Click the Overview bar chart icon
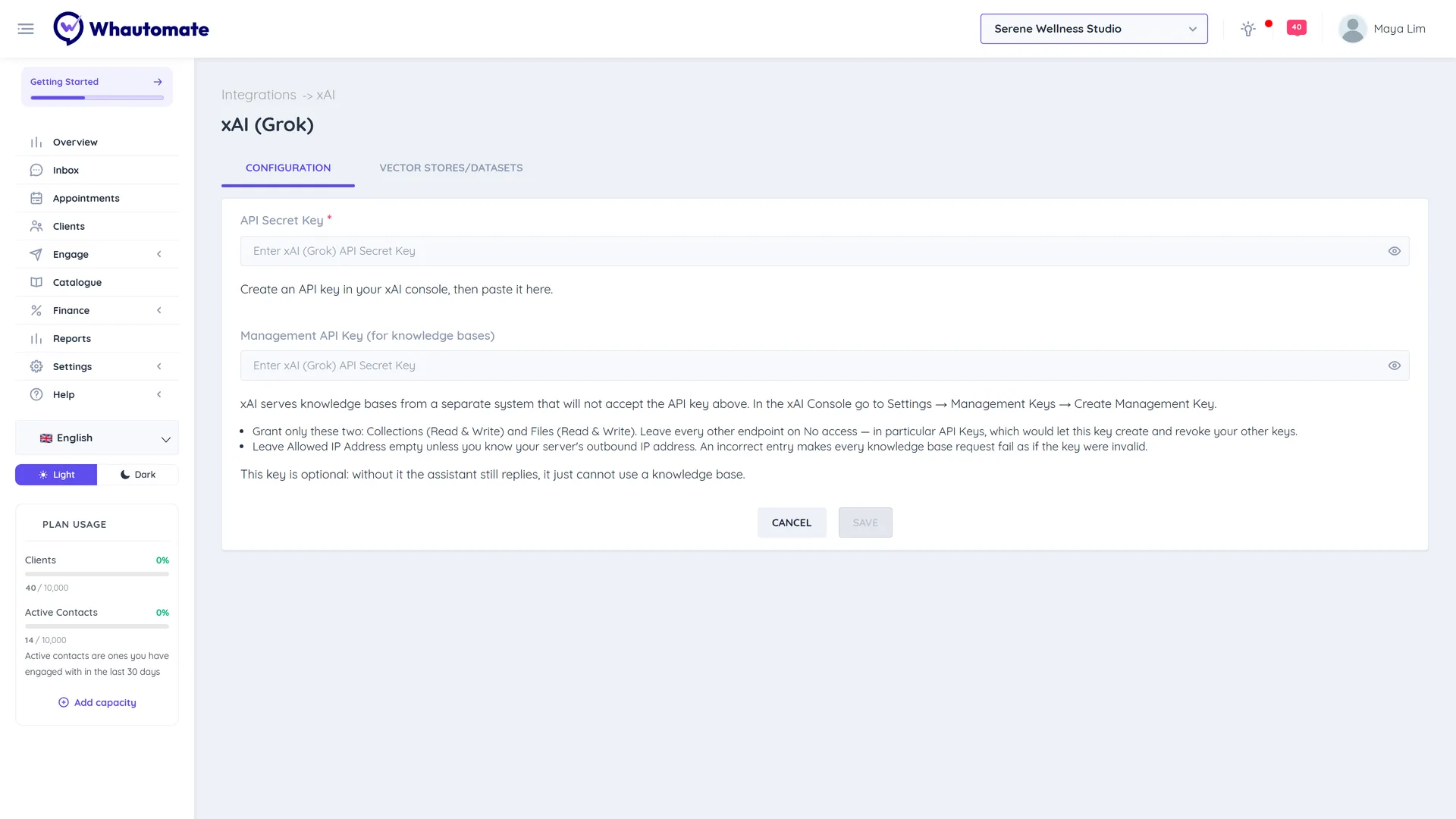Screen dimensions: 1456x819 [x=36, y=143]
